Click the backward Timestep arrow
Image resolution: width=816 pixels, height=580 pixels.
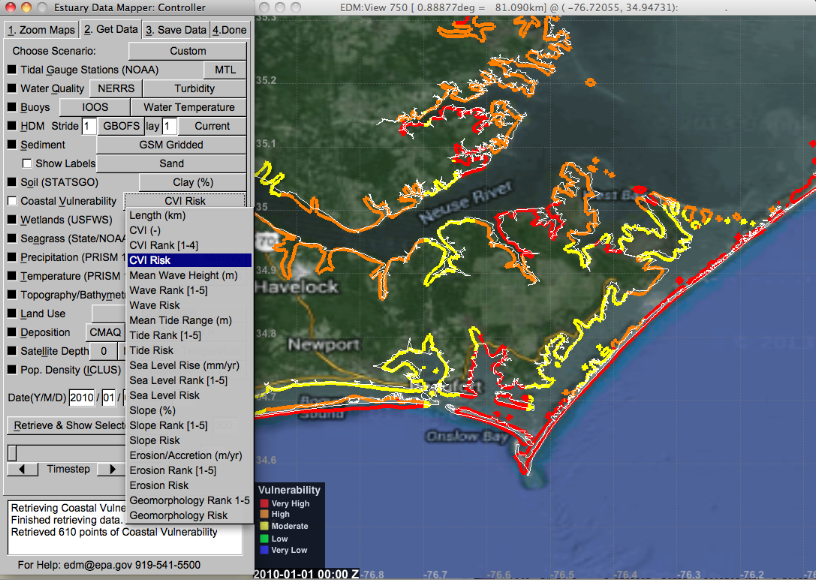click(x=21, y=469)
